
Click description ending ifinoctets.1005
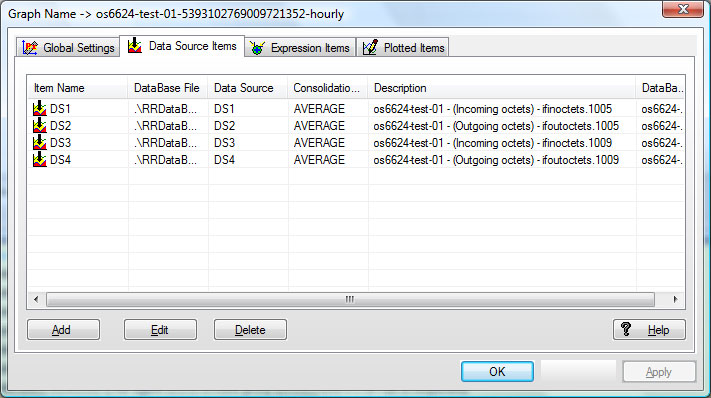coord(492,109)
